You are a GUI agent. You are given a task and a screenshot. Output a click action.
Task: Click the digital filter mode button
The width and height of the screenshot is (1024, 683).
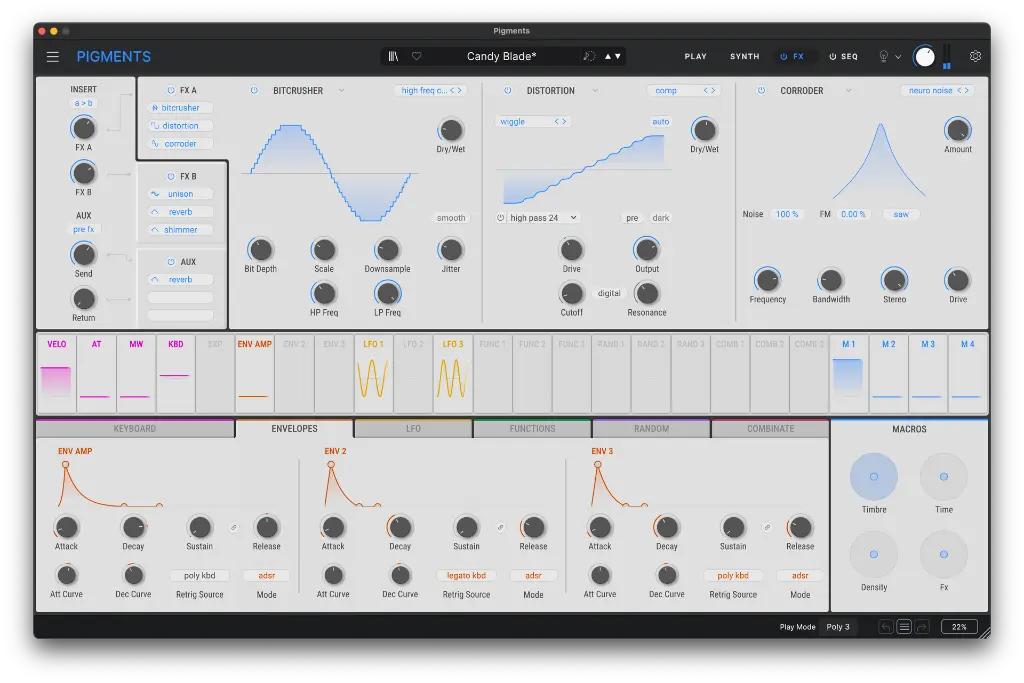click(x=609, y=294)
